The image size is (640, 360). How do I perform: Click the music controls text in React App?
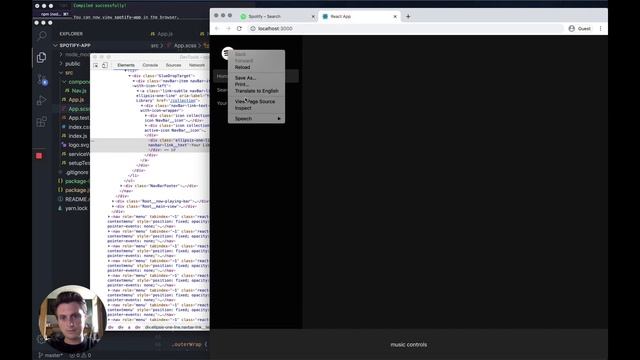point(409,344)
